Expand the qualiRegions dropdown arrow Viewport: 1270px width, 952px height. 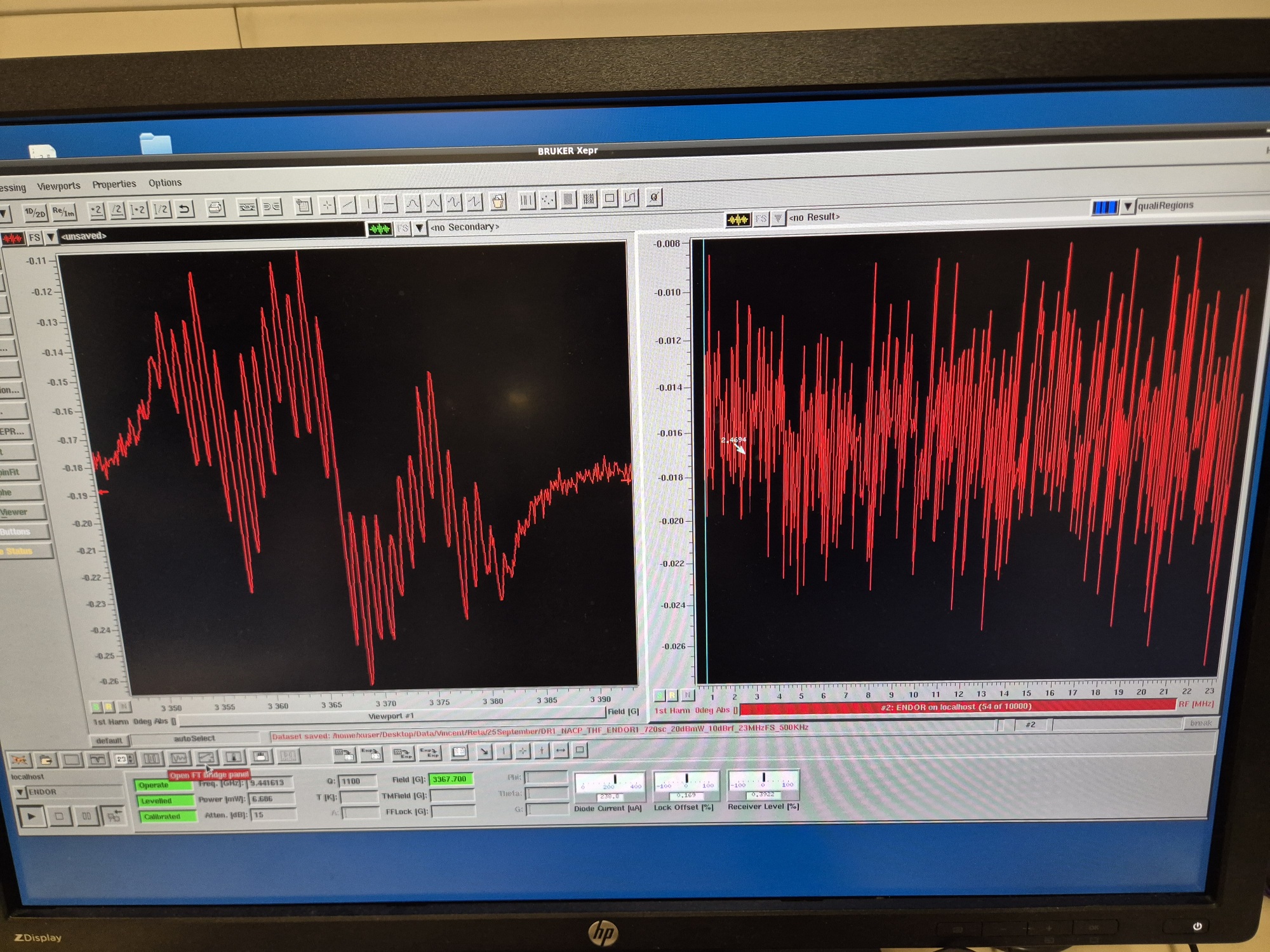[x=1128, y=206]
